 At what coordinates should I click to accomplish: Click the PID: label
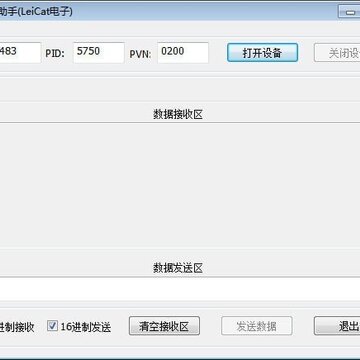pyautogui.click(x=55, y=54)
